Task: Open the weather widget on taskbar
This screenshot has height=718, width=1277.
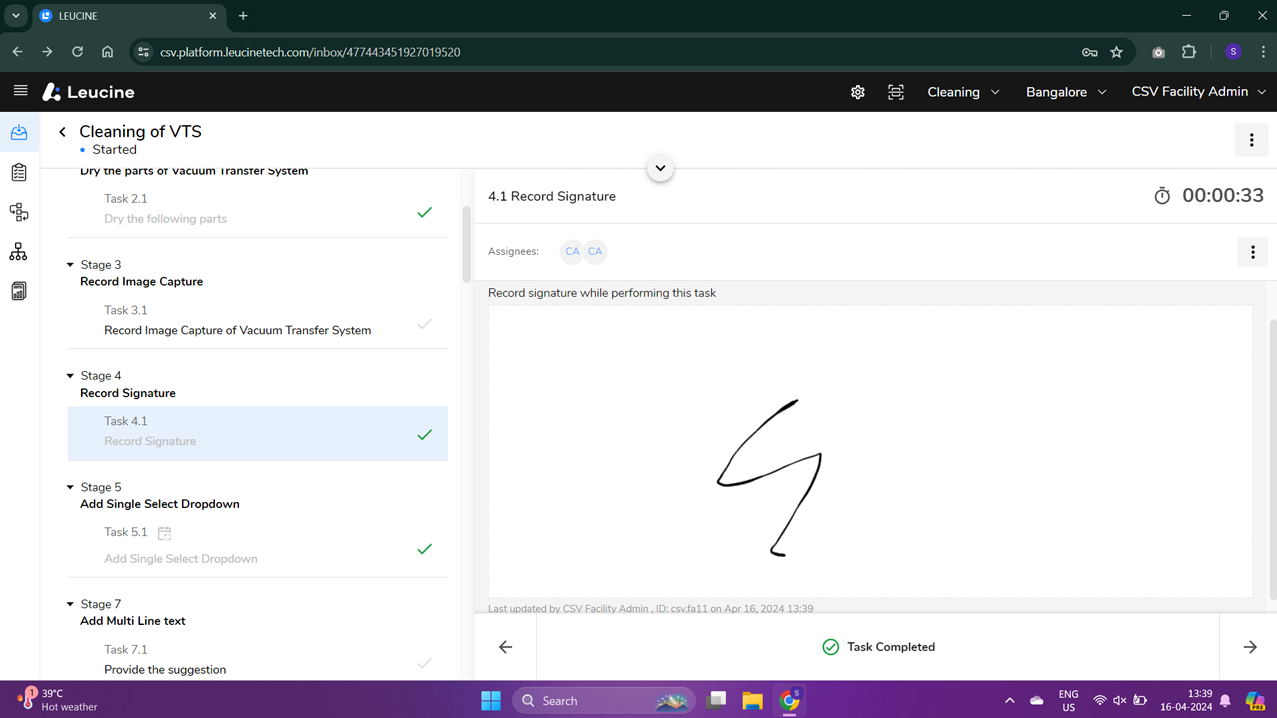Action: [x=58, y=700]
